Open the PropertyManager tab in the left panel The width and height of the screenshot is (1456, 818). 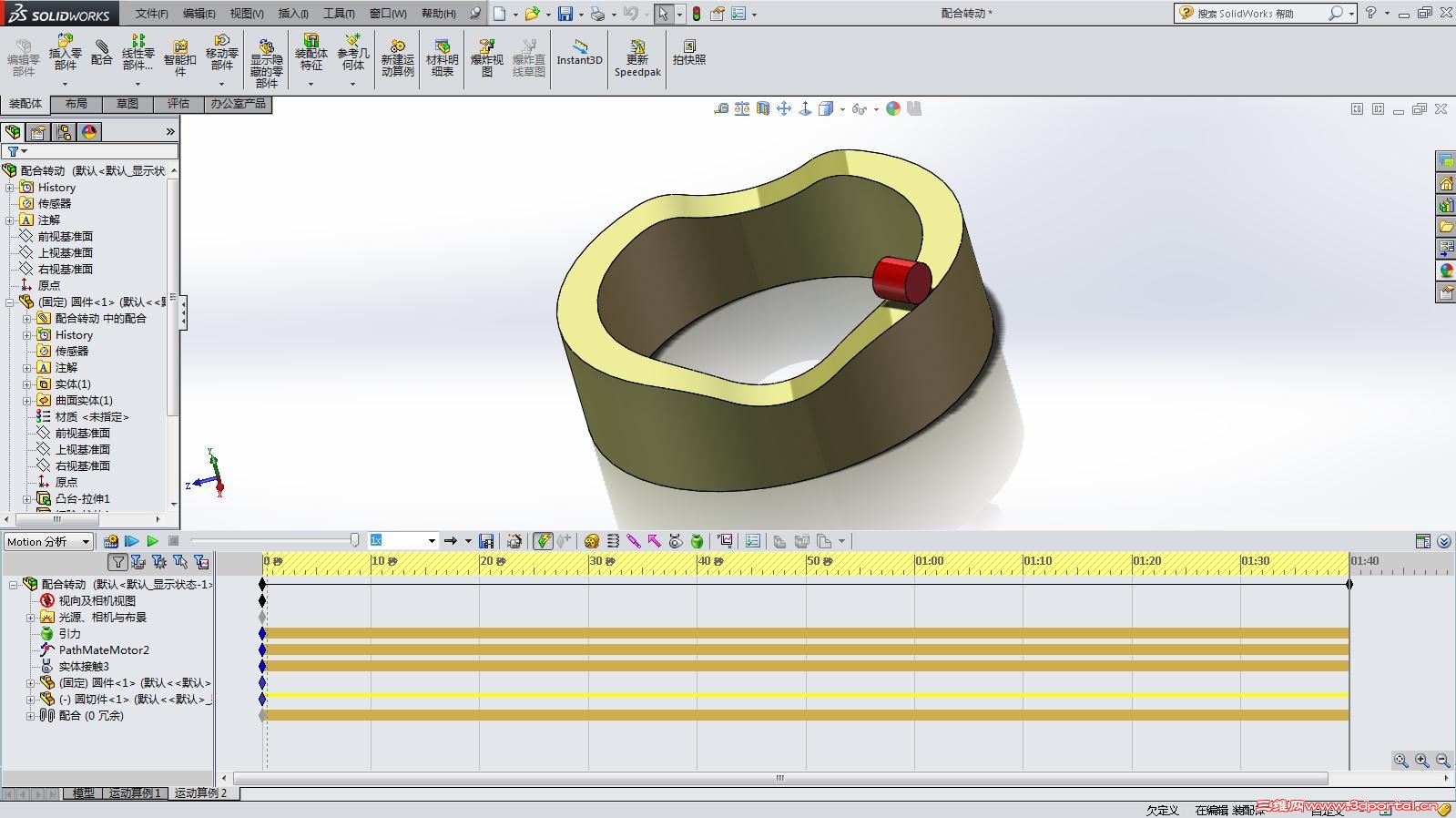[38, 132]
